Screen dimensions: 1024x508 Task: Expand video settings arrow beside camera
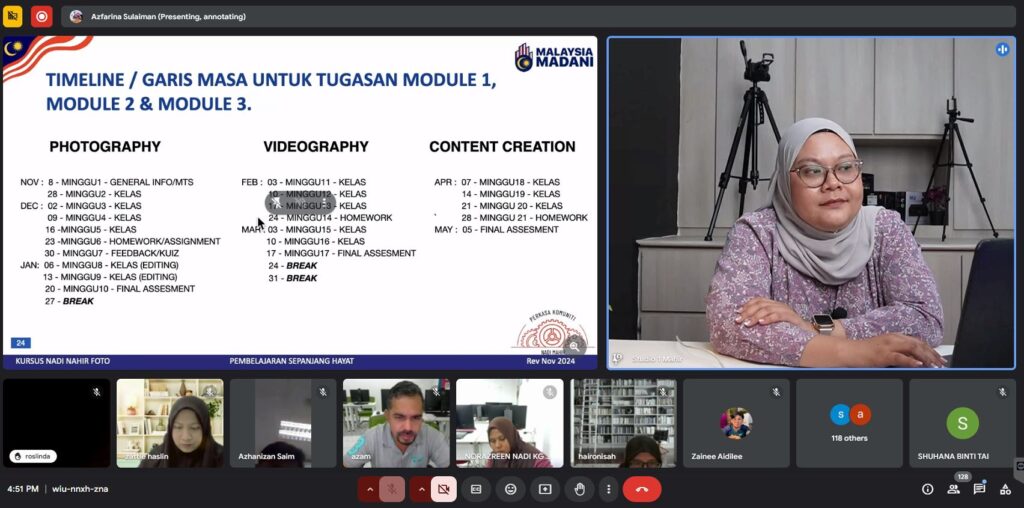(x=421, y=489)
